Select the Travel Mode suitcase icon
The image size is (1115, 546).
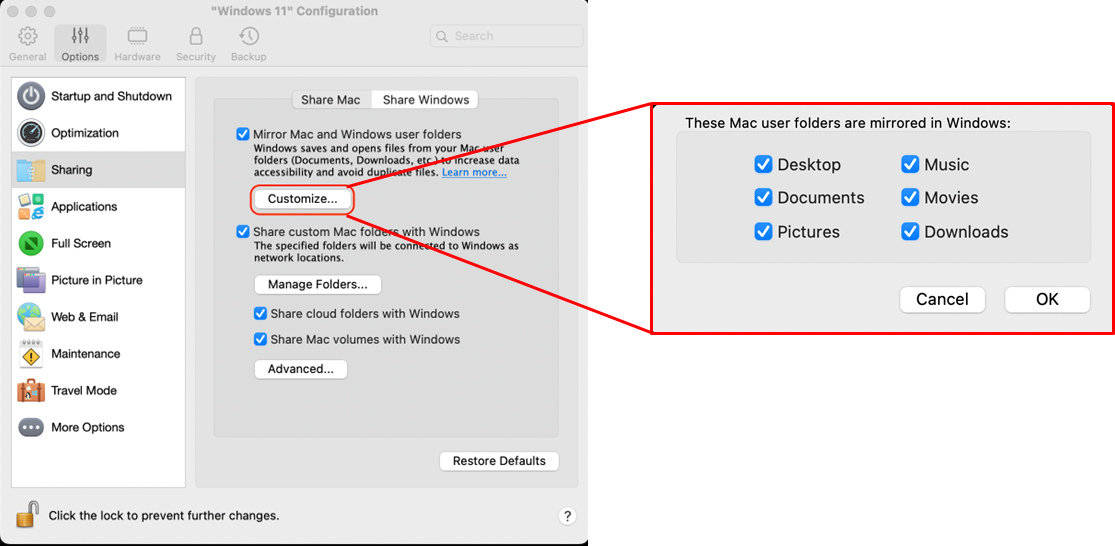click(31, 391)
